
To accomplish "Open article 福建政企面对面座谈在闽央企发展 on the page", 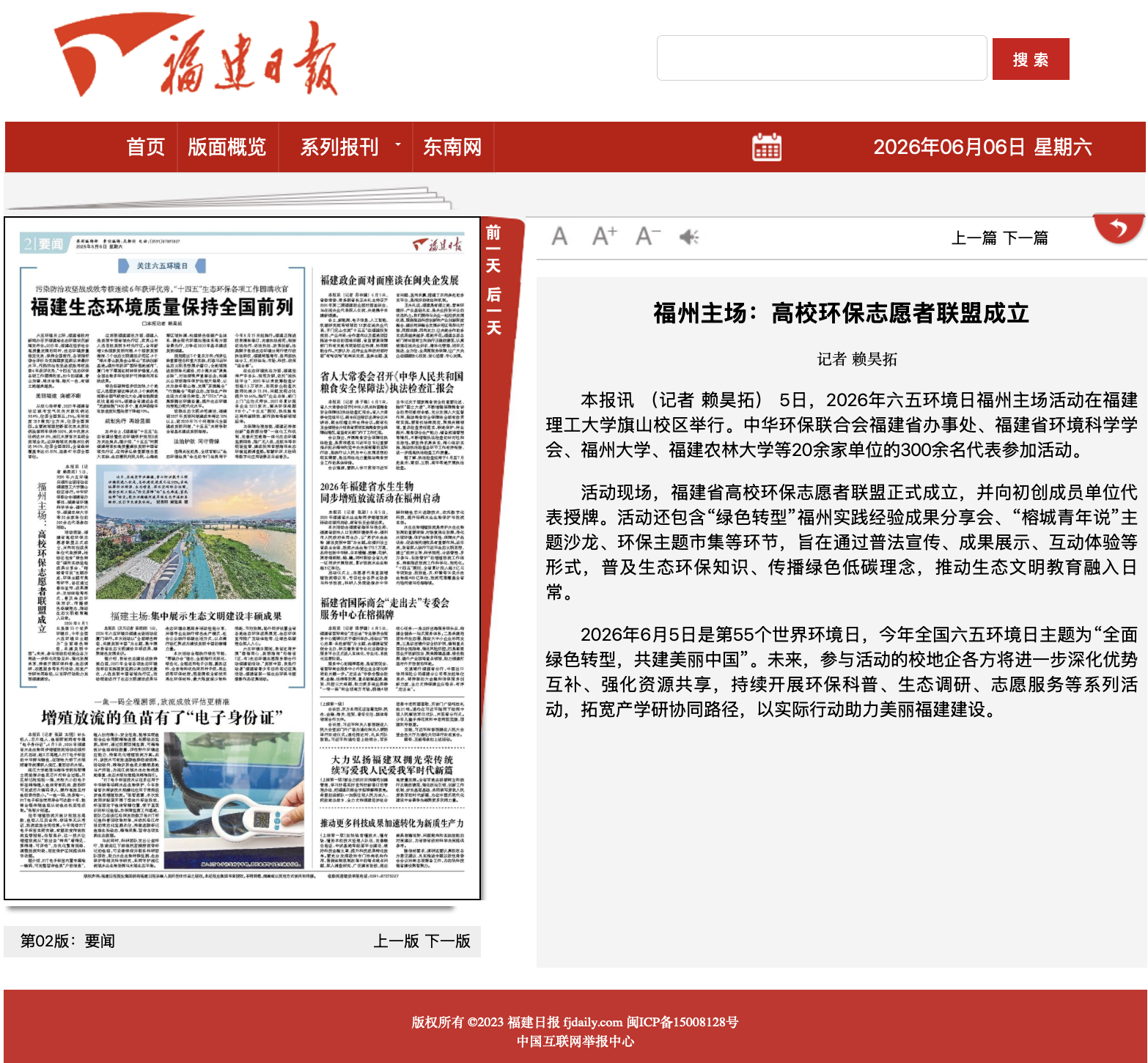I will [x=389, y=280].
